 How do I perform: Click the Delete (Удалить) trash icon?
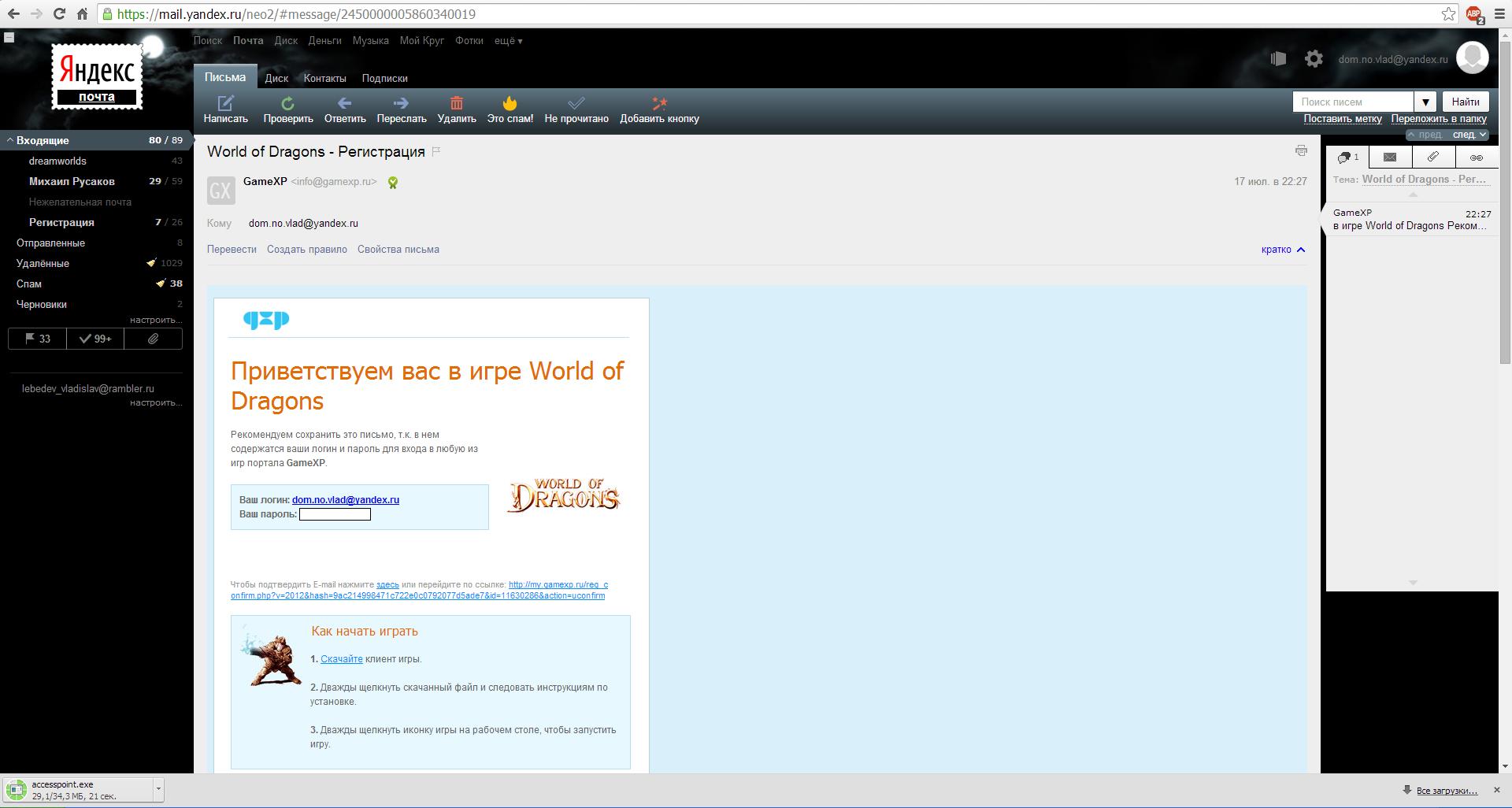[x=456, y=103]
